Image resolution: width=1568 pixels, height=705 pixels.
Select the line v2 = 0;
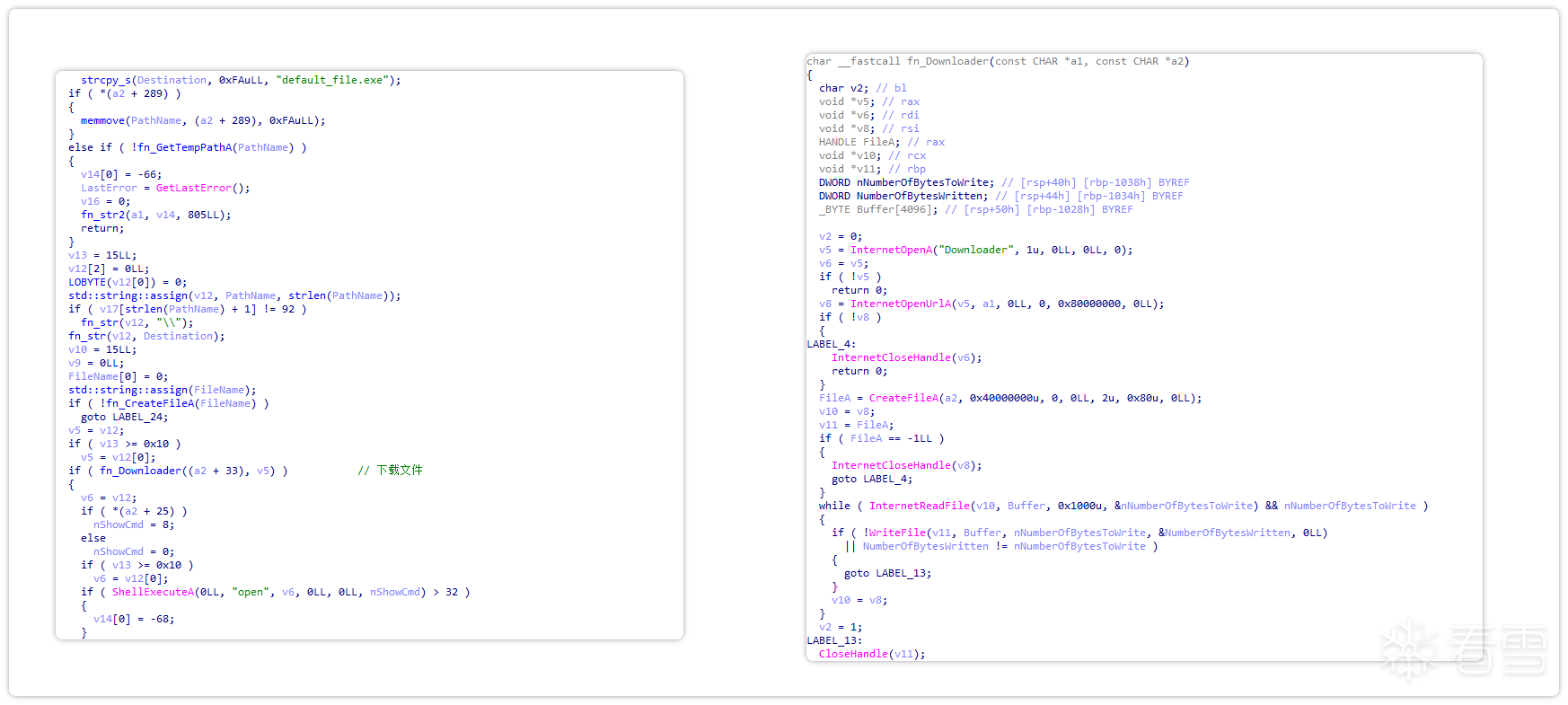(x=841, y=236)
